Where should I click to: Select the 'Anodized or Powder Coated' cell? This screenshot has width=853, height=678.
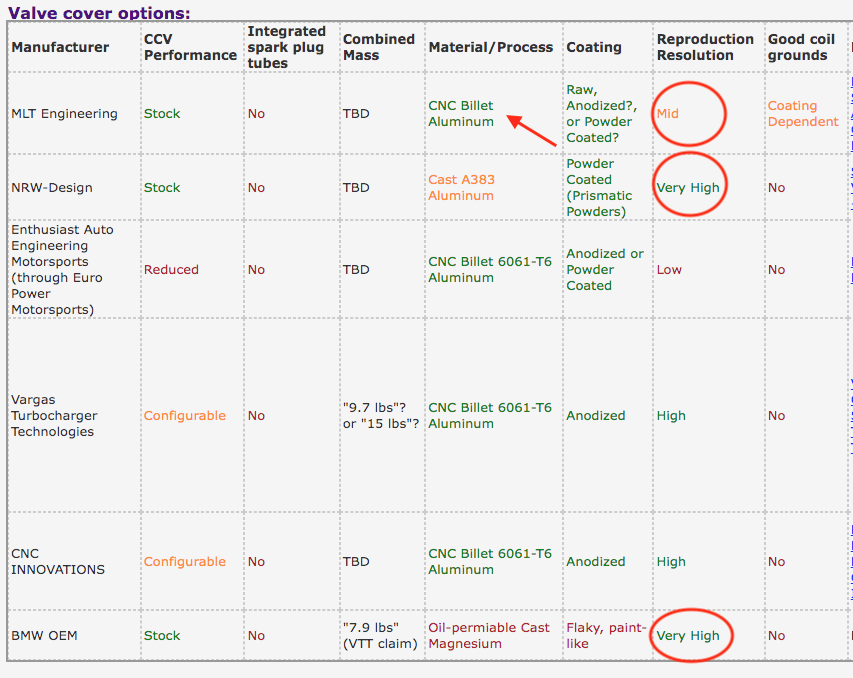pos(605,269)
